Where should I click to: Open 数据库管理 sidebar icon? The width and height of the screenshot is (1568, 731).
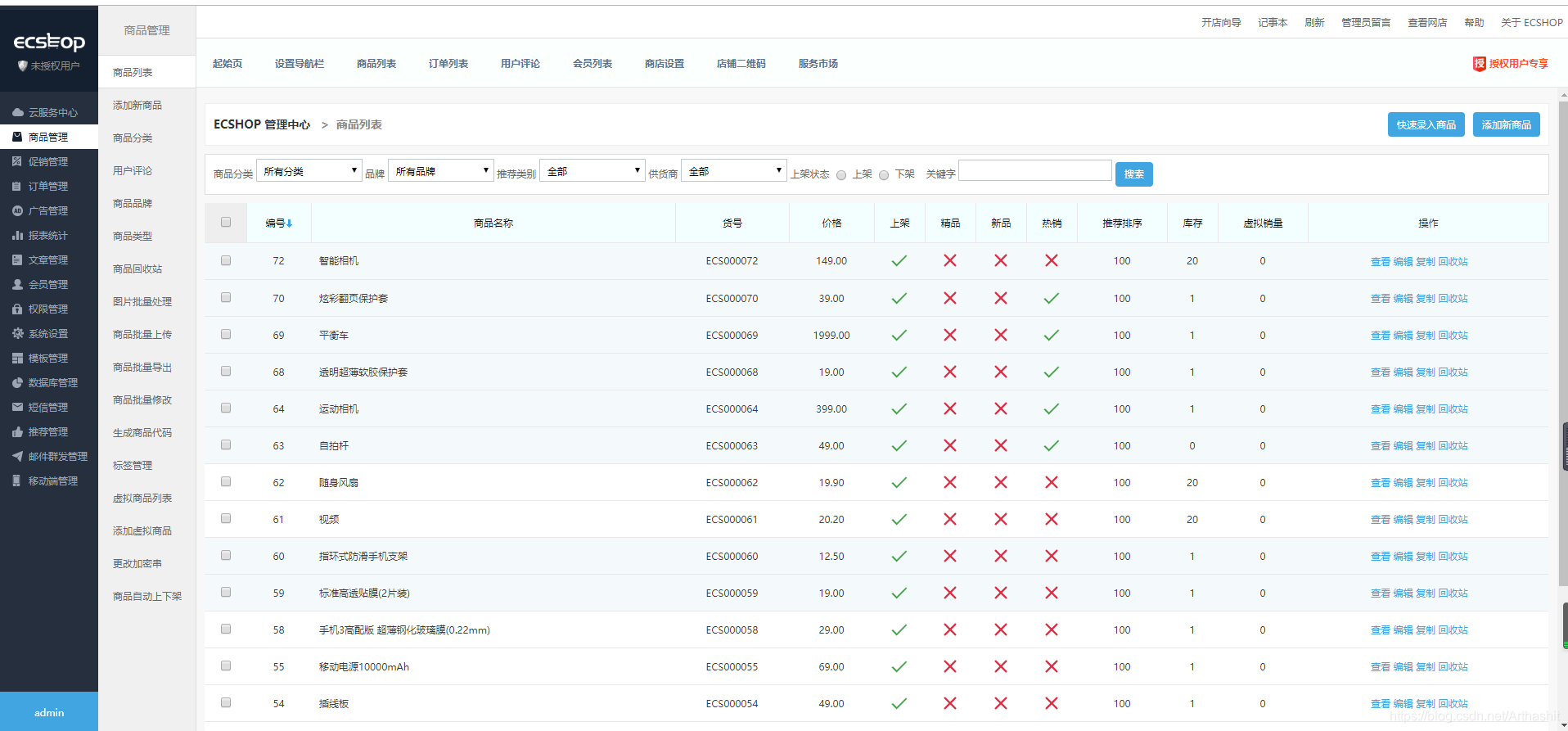[x=17, y=382]
